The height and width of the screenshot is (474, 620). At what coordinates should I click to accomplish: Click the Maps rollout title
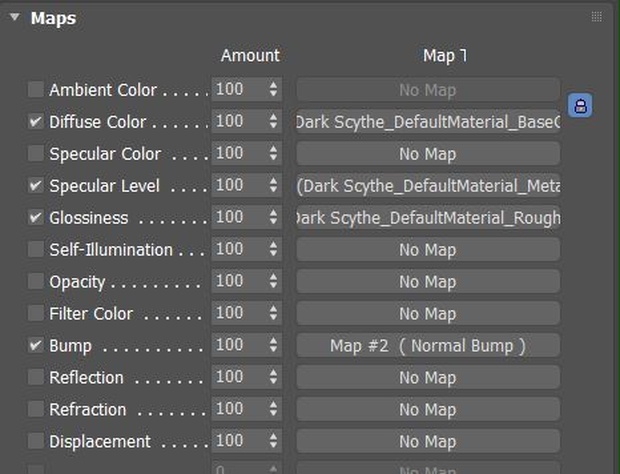[53, 18]
